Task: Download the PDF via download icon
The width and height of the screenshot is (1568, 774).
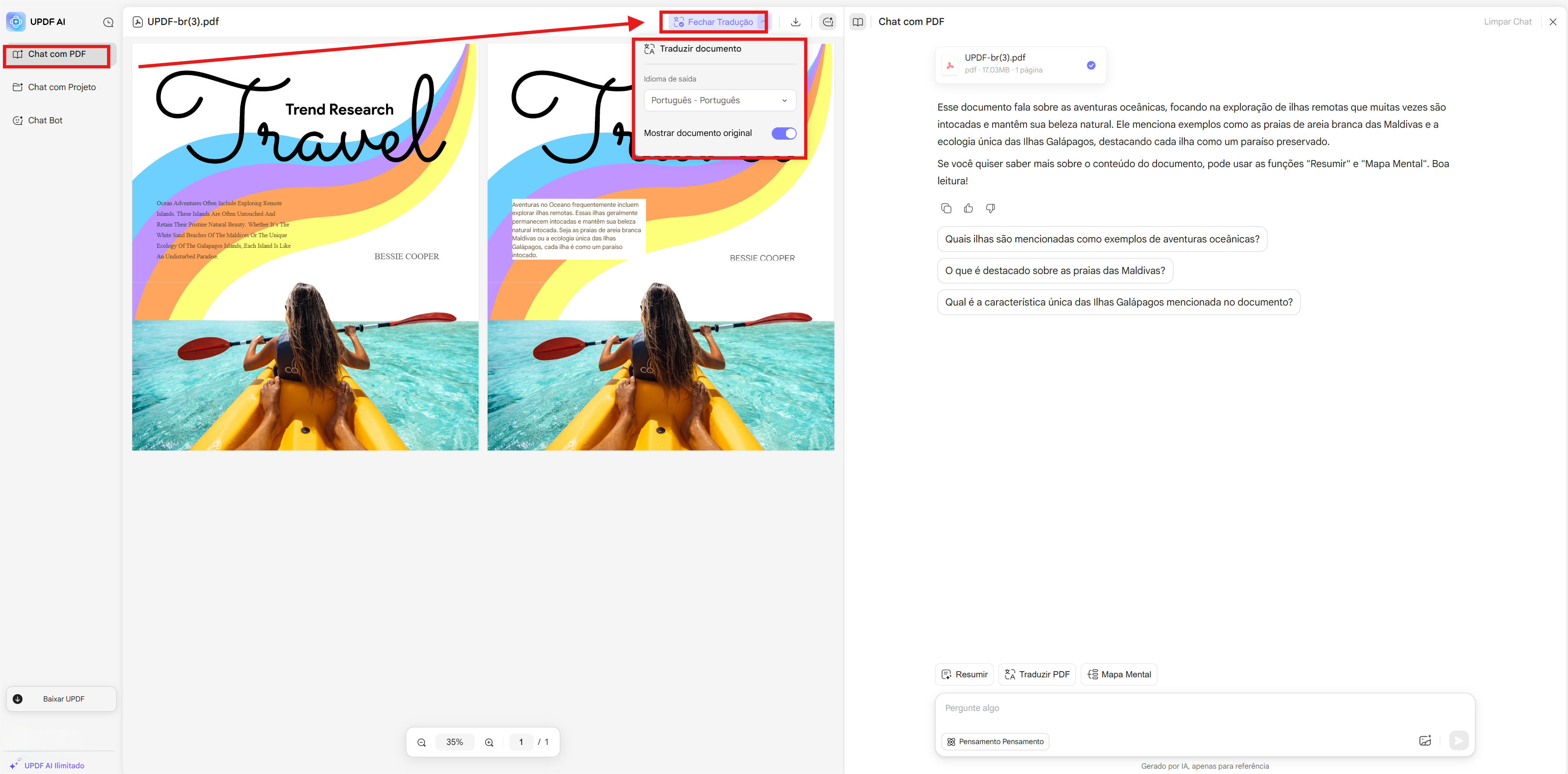Action: point(795,22)
